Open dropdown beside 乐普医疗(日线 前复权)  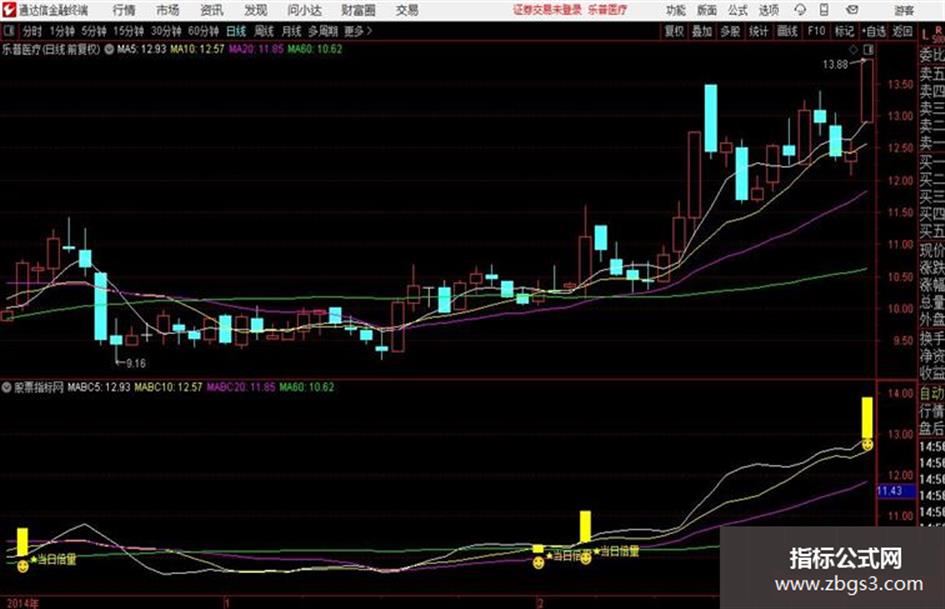[x=109, y=49]
